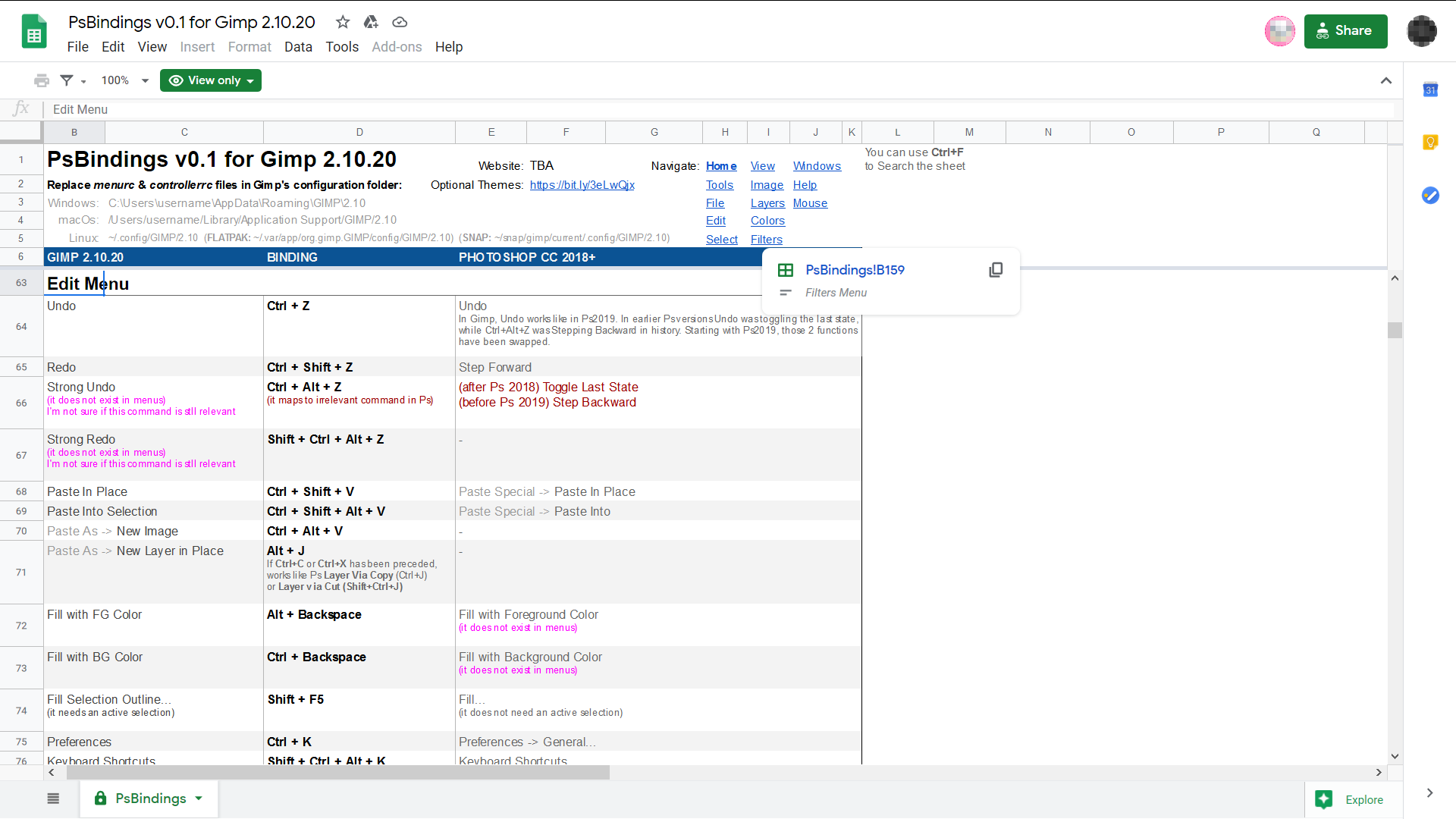The height and width of the screenshot is (819, 1456).
Task: Click the Filters navigation link
Action: (x=767, y=240)
